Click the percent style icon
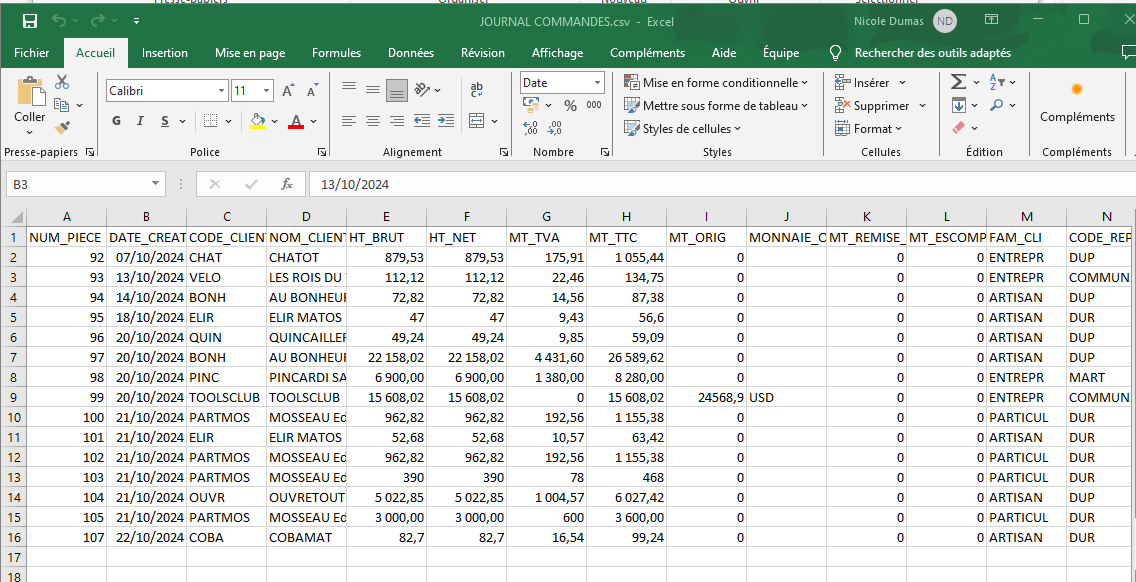This screenshot has width=1136, height=582. (570, 105)
